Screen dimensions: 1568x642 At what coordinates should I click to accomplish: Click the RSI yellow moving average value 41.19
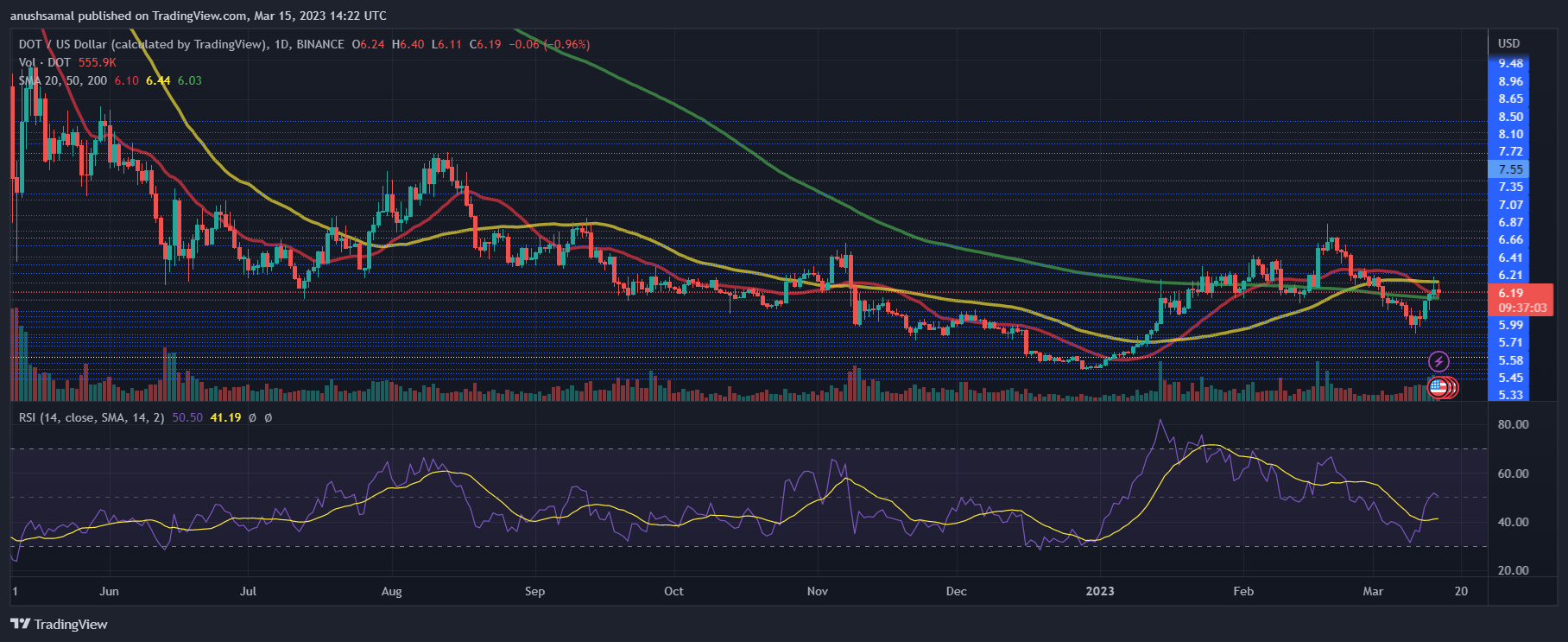(225, 417)
